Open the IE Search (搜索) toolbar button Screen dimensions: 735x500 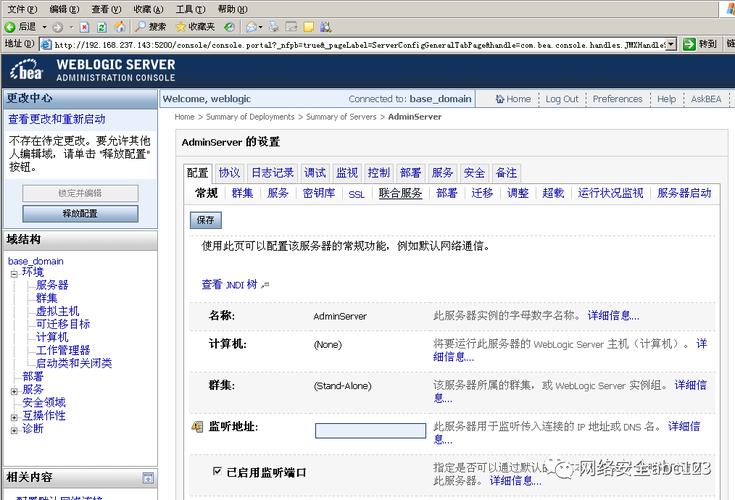[x=150, y=27]
